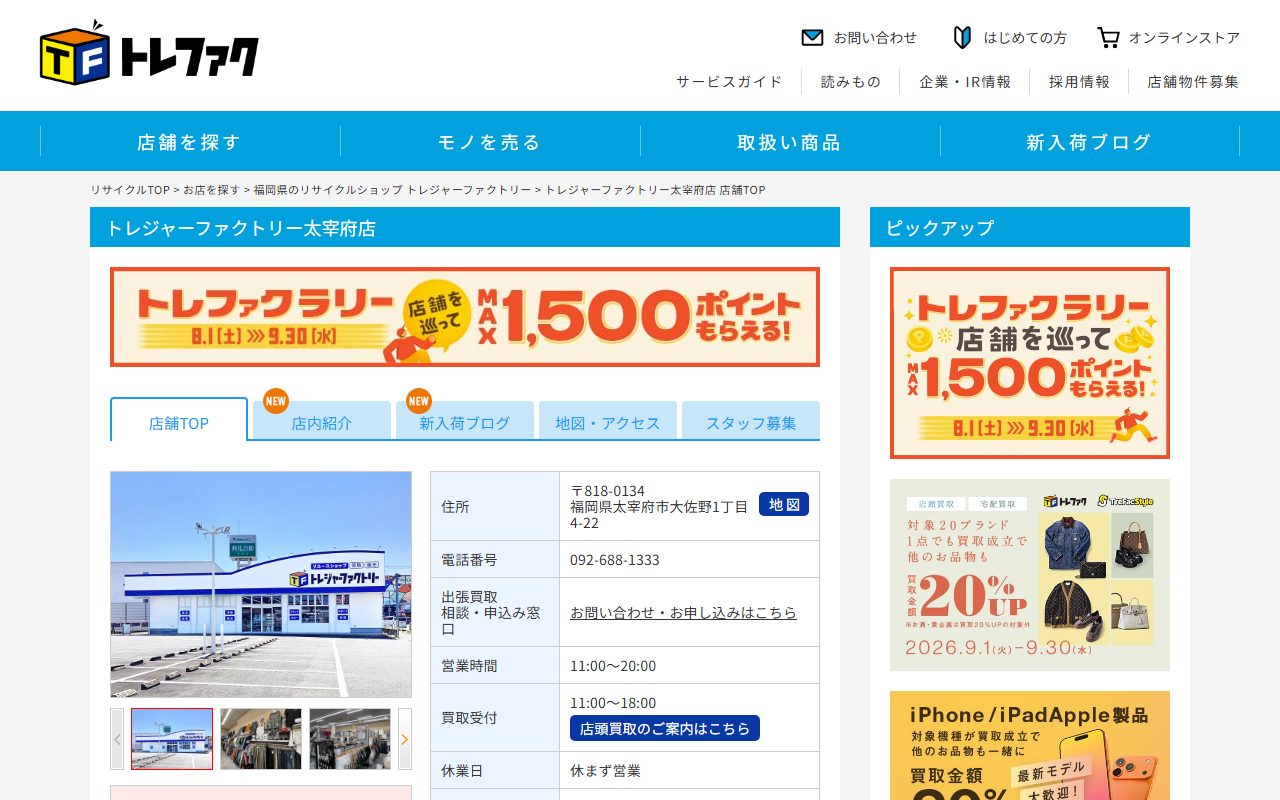Click the iPhone/iPad Apple製品 banner

point(1030,745)
